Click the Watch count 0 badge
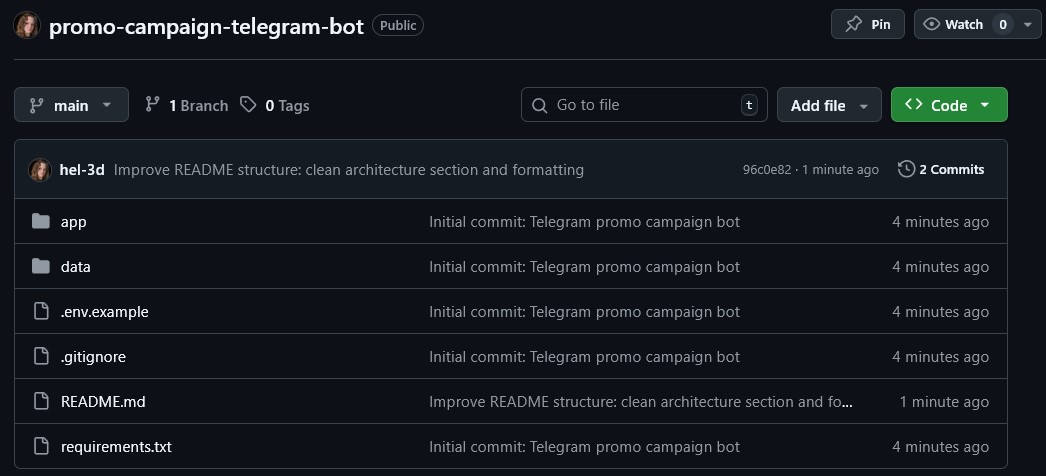Image resolution: width=1046 pixels, height=476 pixels. (x=1003, y=25)
